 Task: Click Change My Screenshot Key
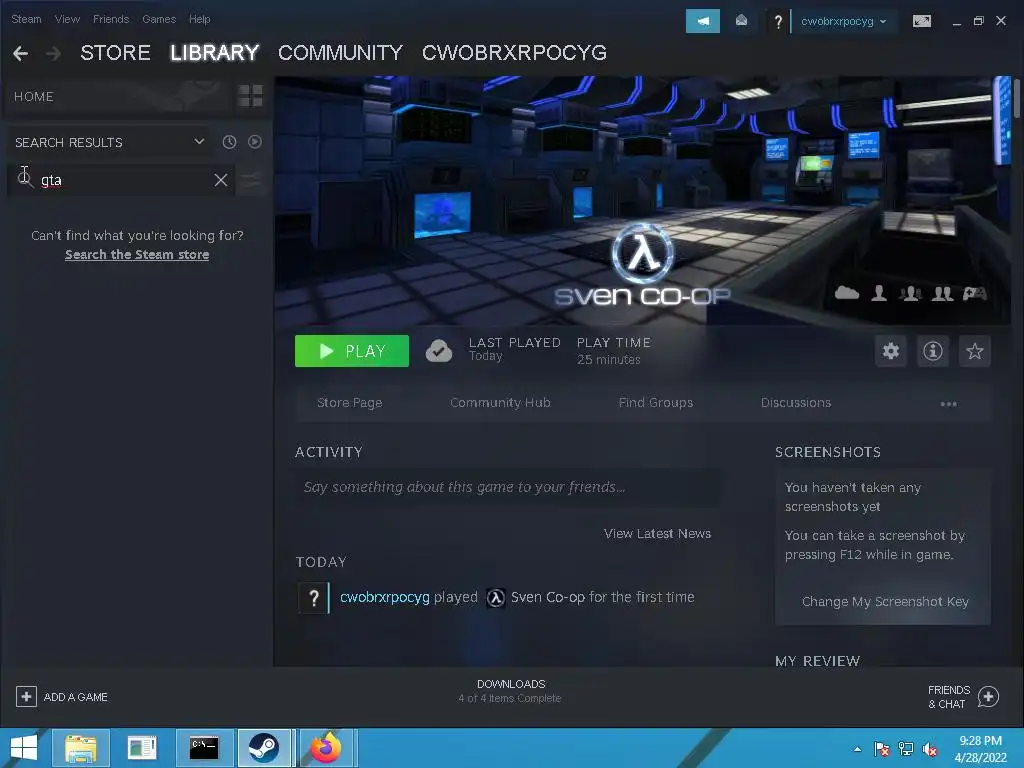point(885,601)
